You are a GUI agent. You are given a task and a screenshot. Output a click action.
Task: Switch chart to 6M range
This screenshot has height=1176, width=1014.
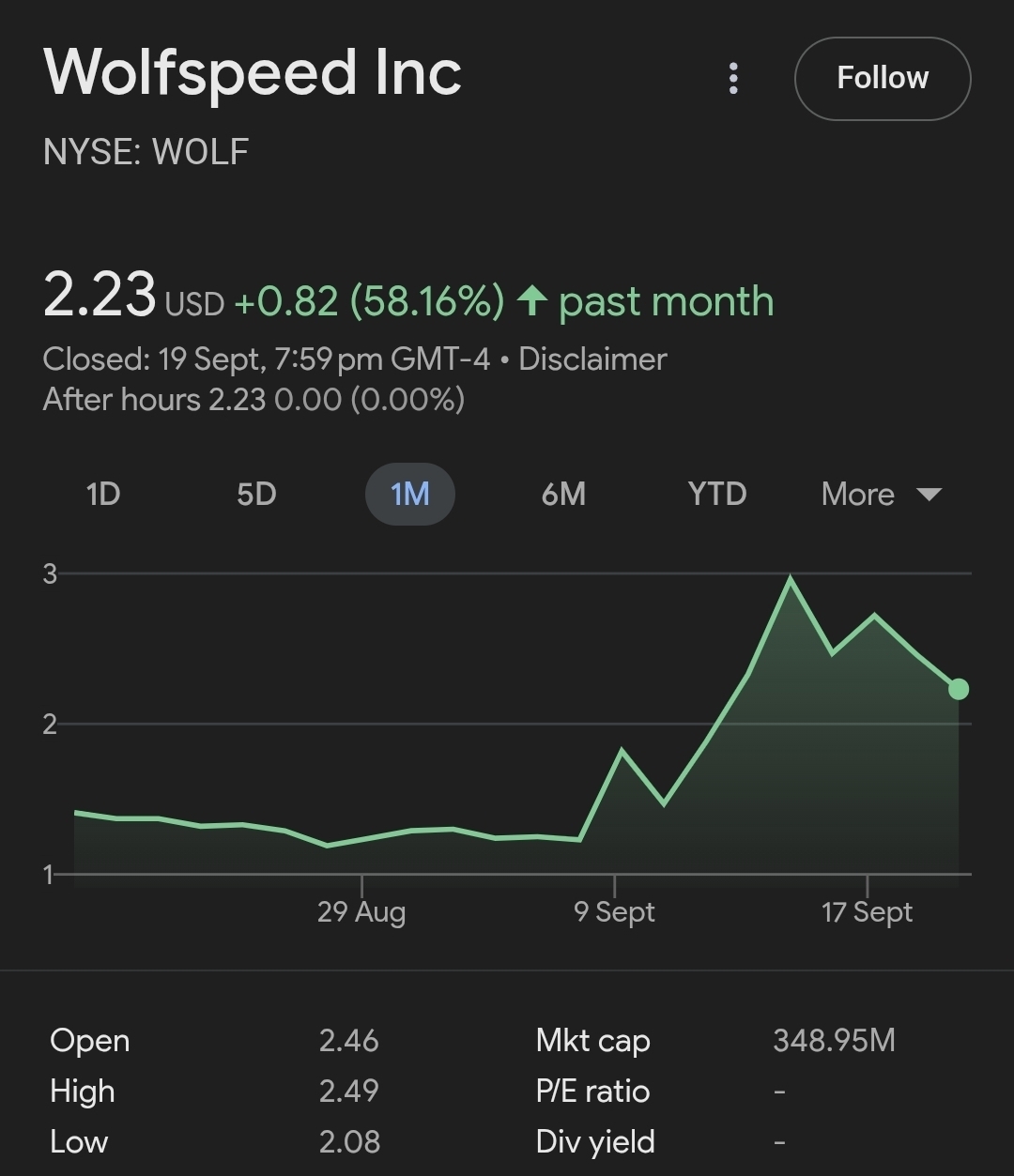(x=563, y=494)
